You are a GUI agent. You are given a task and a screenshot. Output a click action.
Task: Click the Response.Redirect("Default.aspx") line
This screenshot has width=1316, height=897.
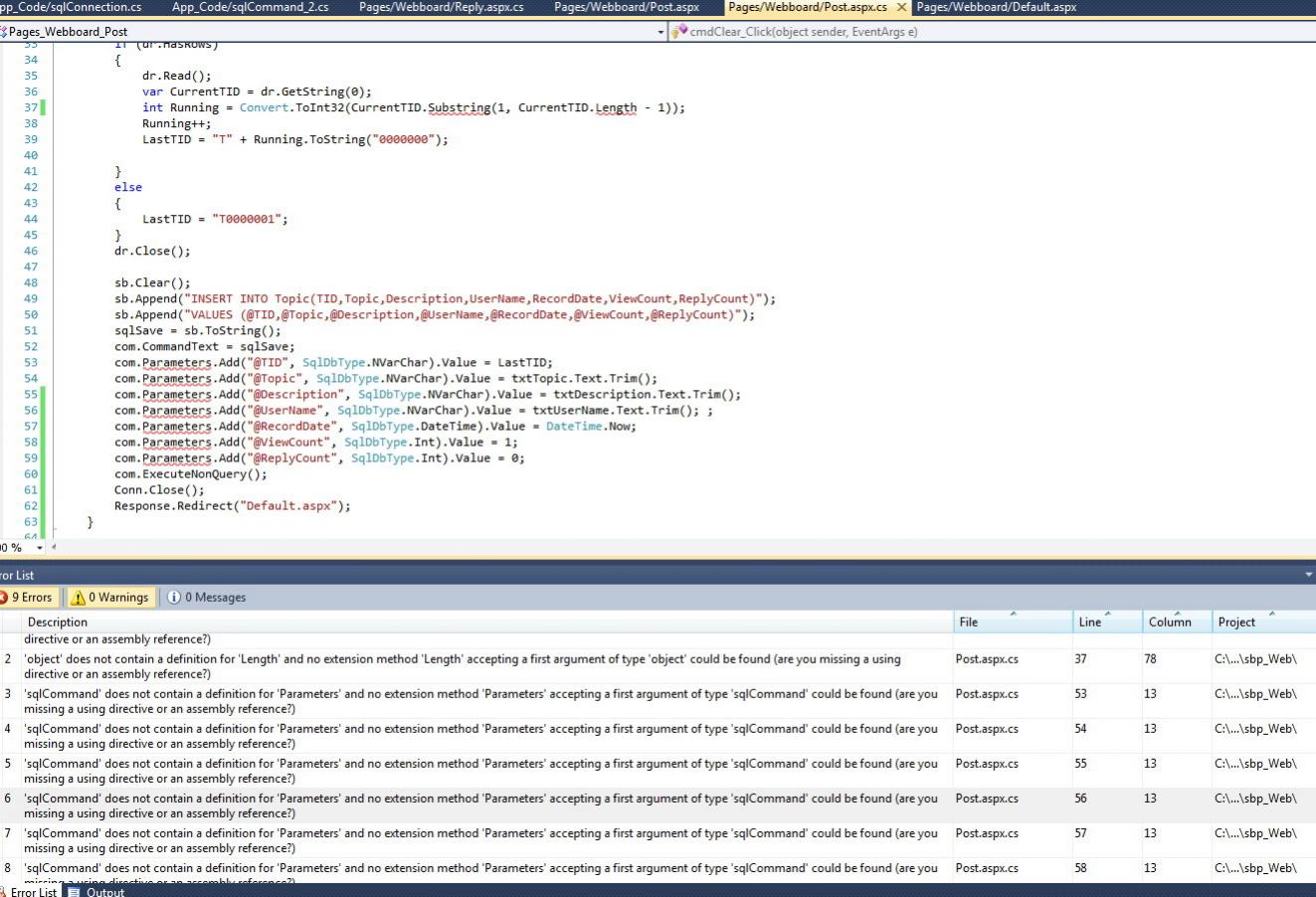pos(232,506)
